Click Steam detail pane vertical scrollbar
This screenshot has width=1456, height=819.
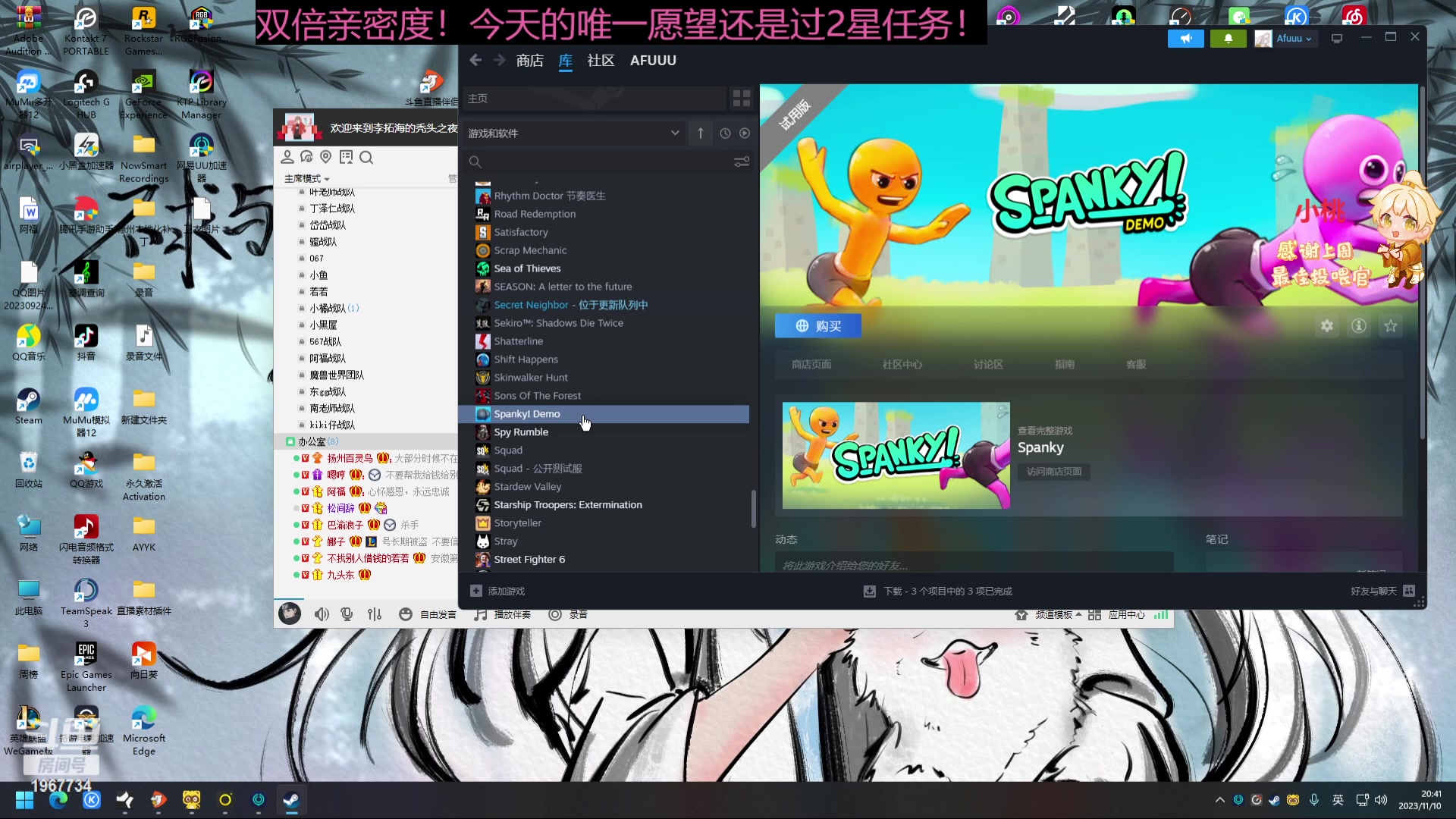click(1422, 262)
